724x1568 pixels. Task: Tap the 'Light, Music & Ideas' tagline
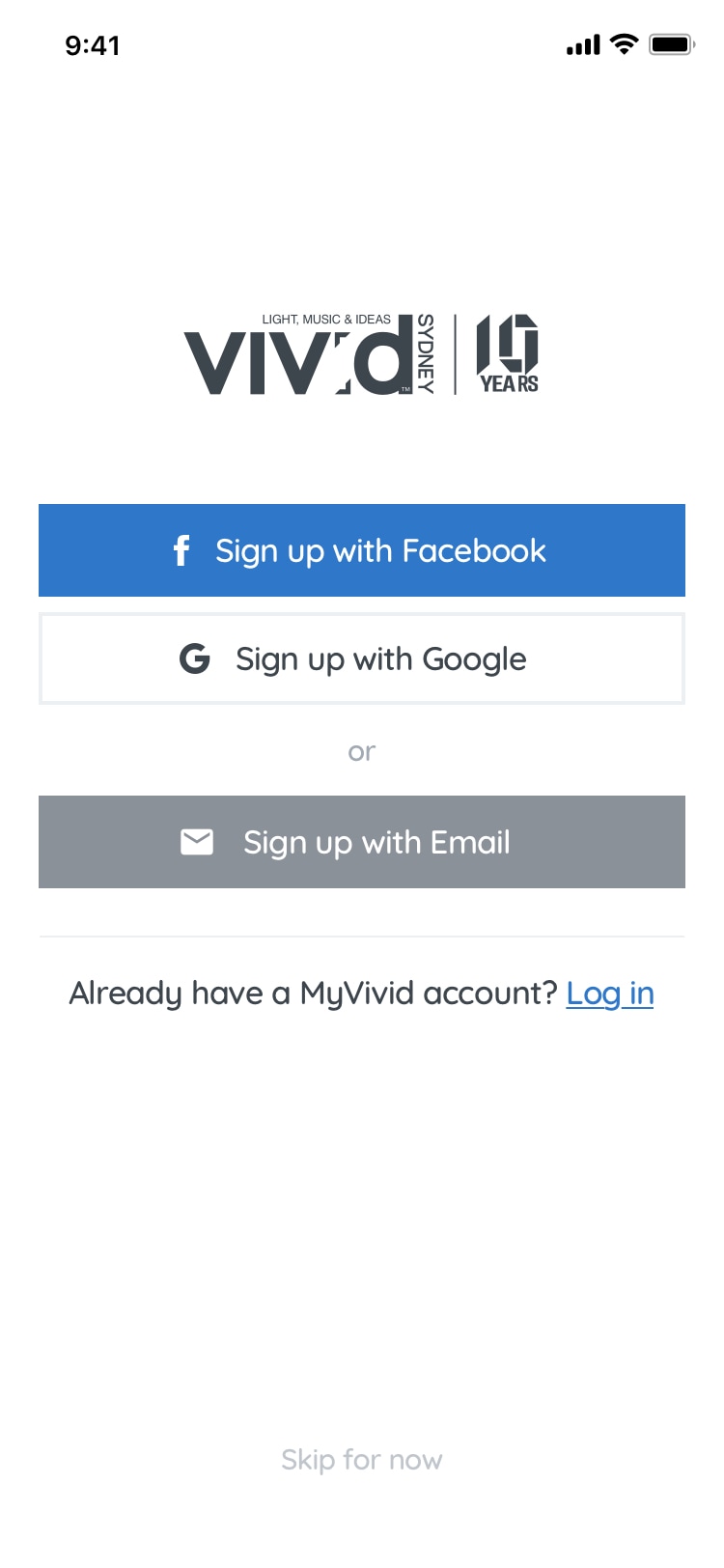pyautogui.click(x=326, y=320)
